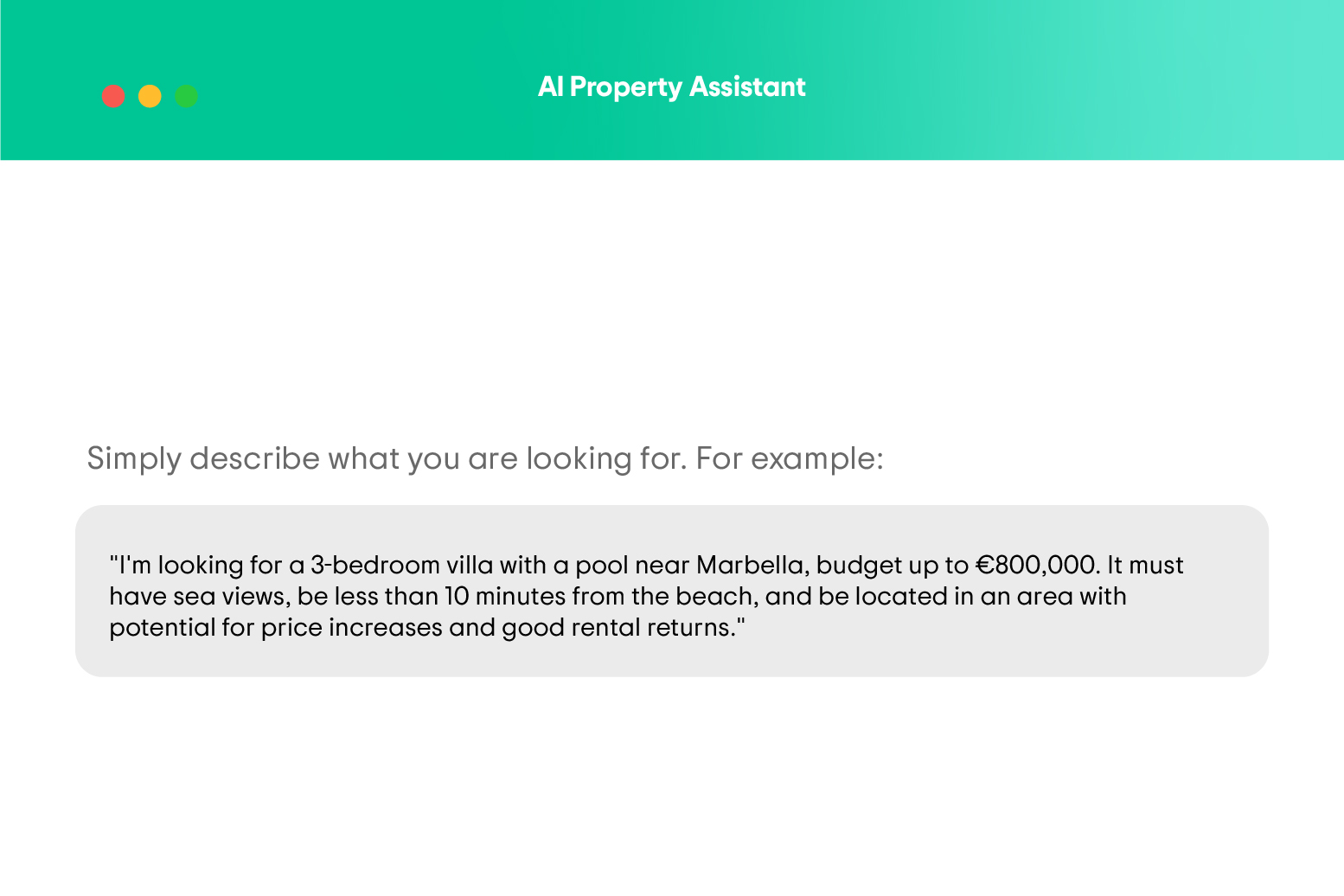Viewport: 1344px width, 896px height.
Task: Click the word "Simply" in the instruction
Action: [134, 458]
